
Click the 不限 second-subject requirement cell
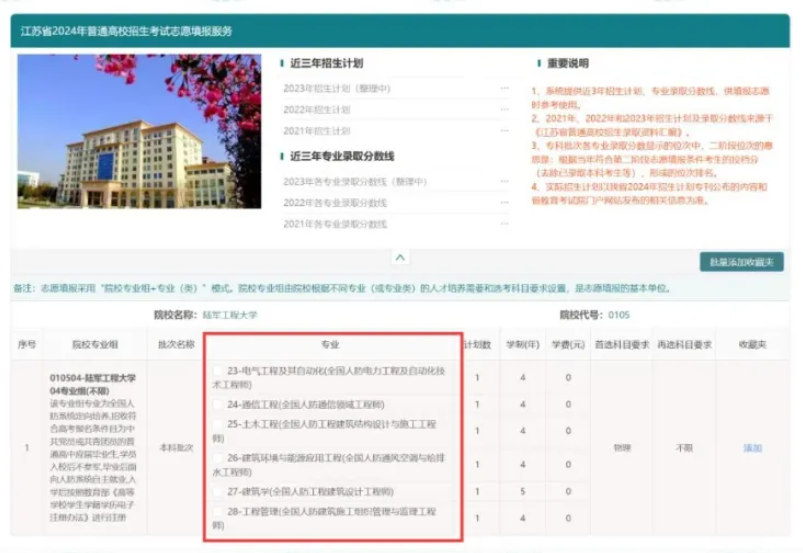685,448
